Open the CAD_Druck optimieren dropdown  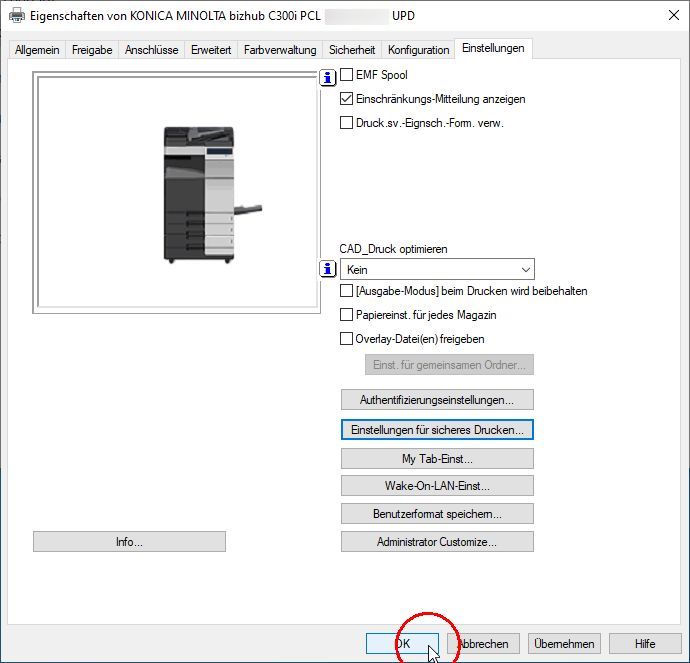[437, 269]
